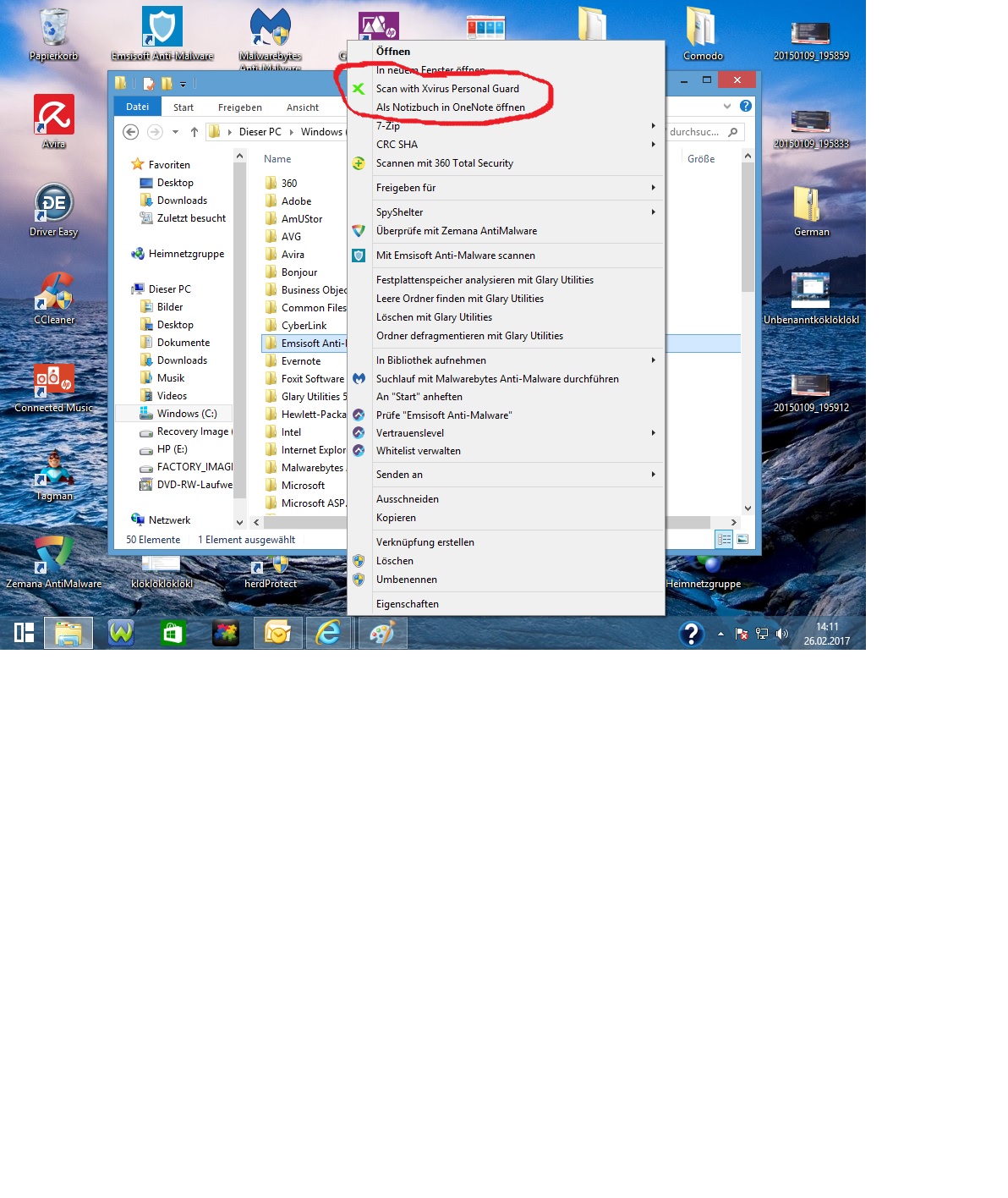This screenshot has height=1198, width=1008.
Task: Open Comodo folder on desktop
Action: click(703, 34)
